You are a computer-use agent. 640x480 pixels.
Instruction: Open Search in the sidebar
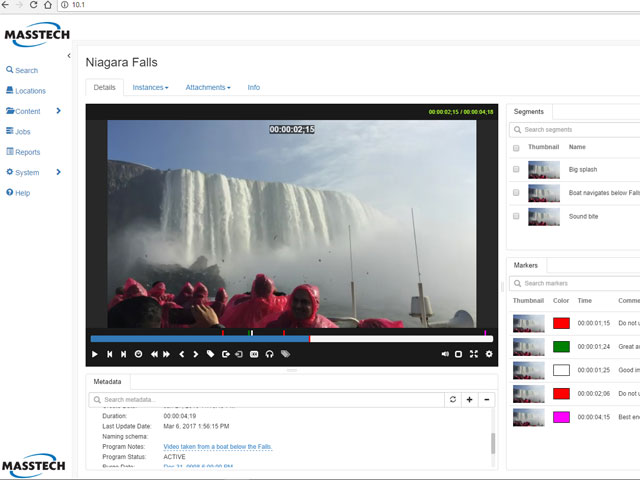[x=22, y=70]
